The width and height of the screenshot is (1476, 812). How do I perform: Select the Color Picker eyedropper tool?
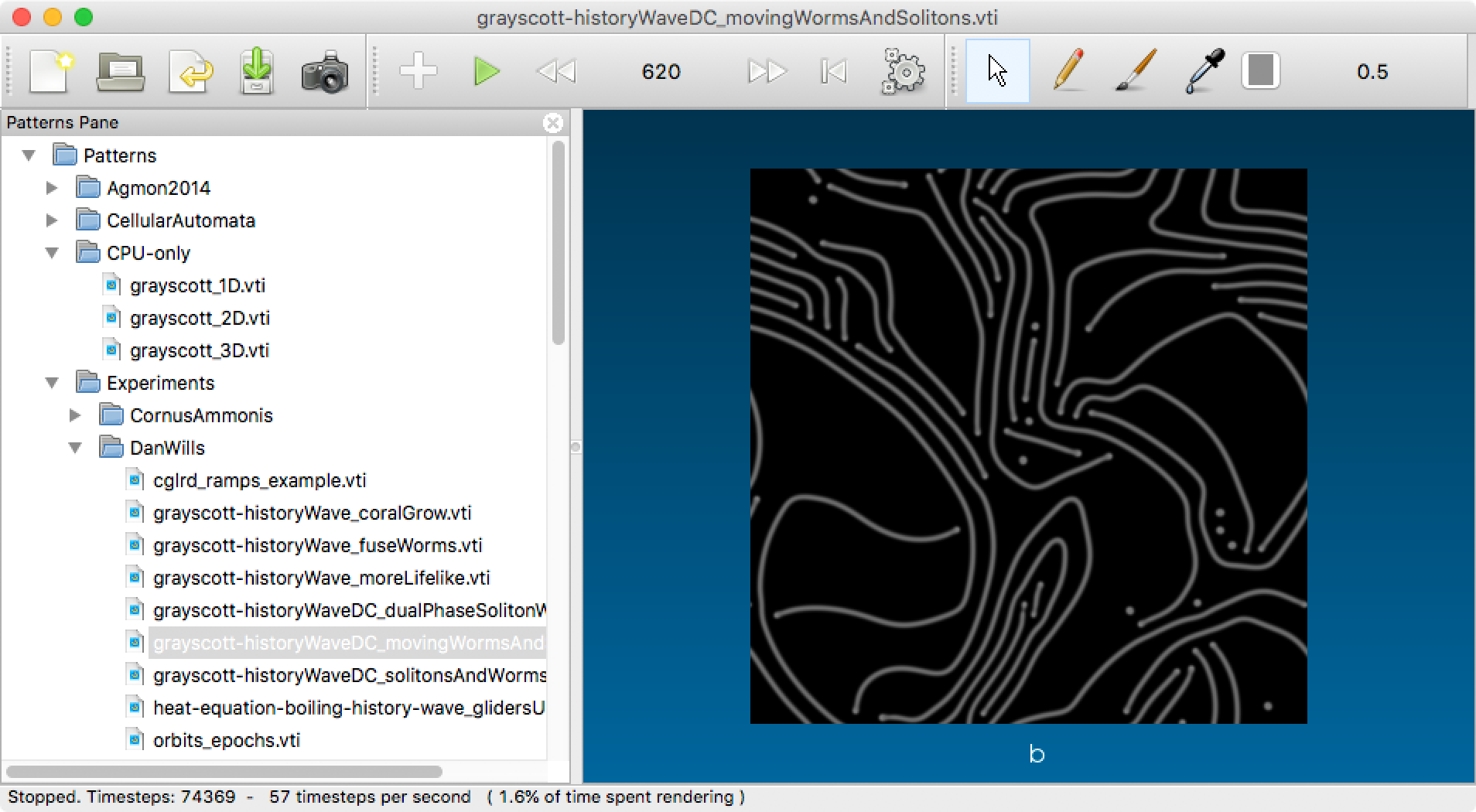click(x=1204, y=72)
